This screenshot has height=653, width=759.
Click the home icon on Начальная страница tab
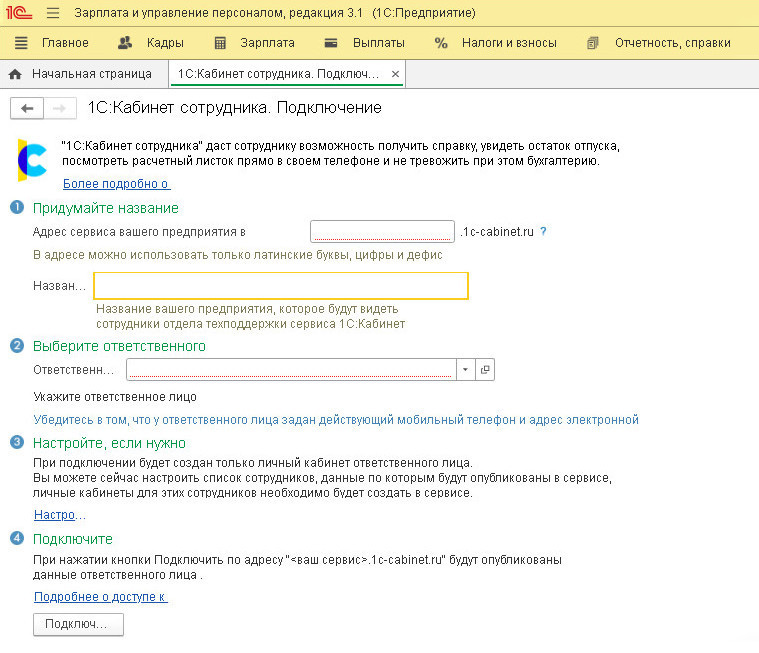[15, 74]
